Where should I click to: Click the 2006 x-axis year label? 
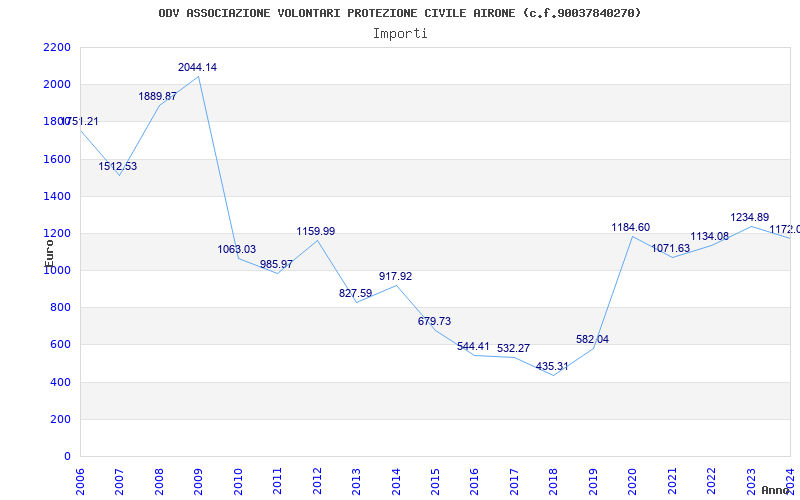coord(80,482)
